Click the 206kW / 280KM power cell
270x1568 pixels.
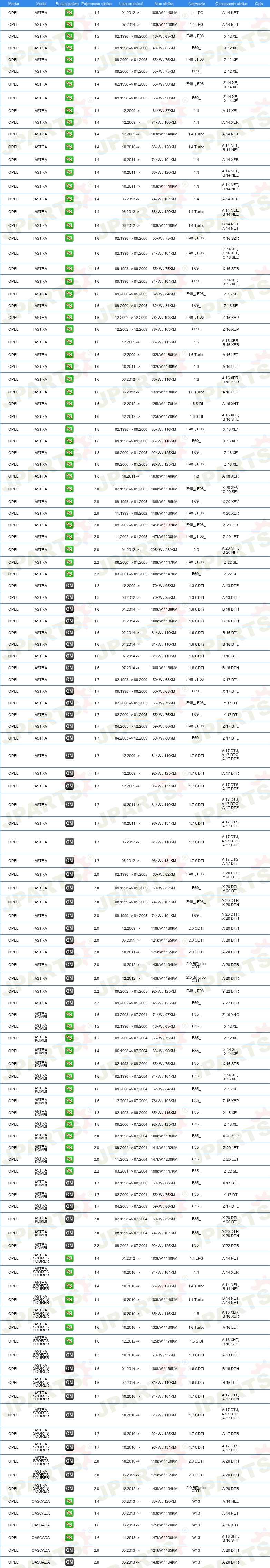point(163,549)
